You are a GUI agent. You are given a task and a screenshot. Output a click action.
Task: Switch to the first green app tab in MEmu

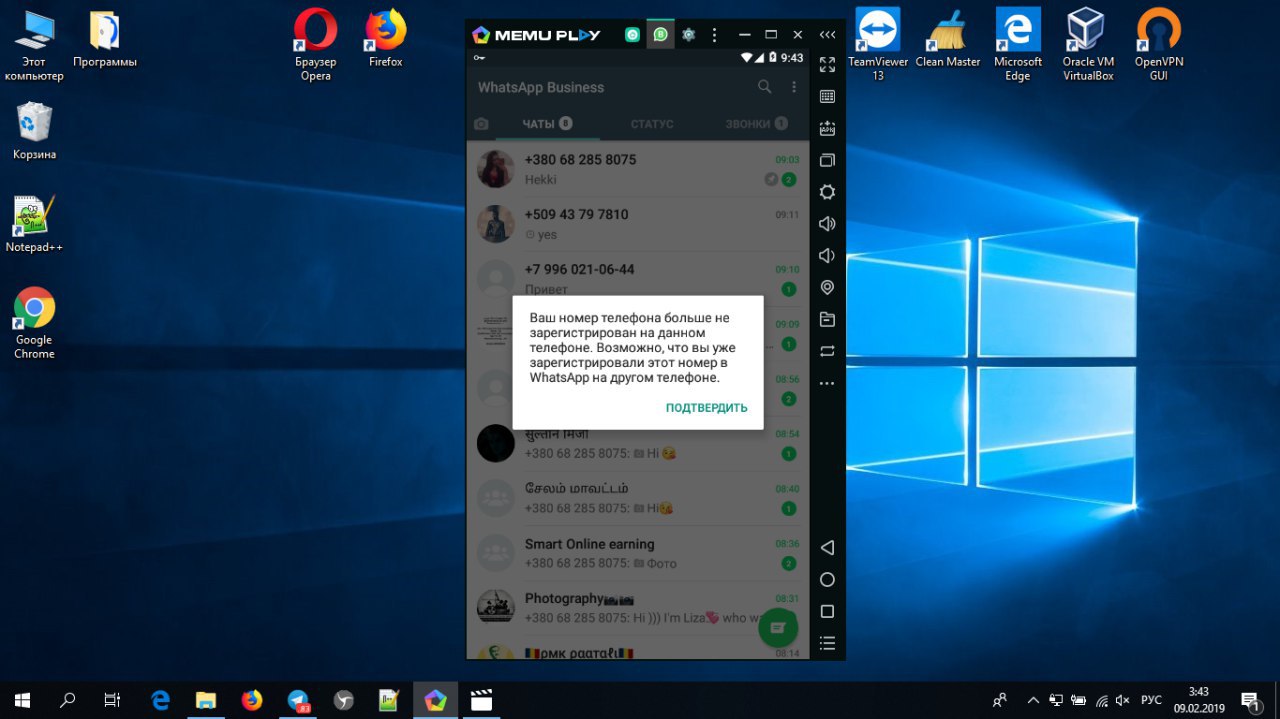[x=632, y=34]
